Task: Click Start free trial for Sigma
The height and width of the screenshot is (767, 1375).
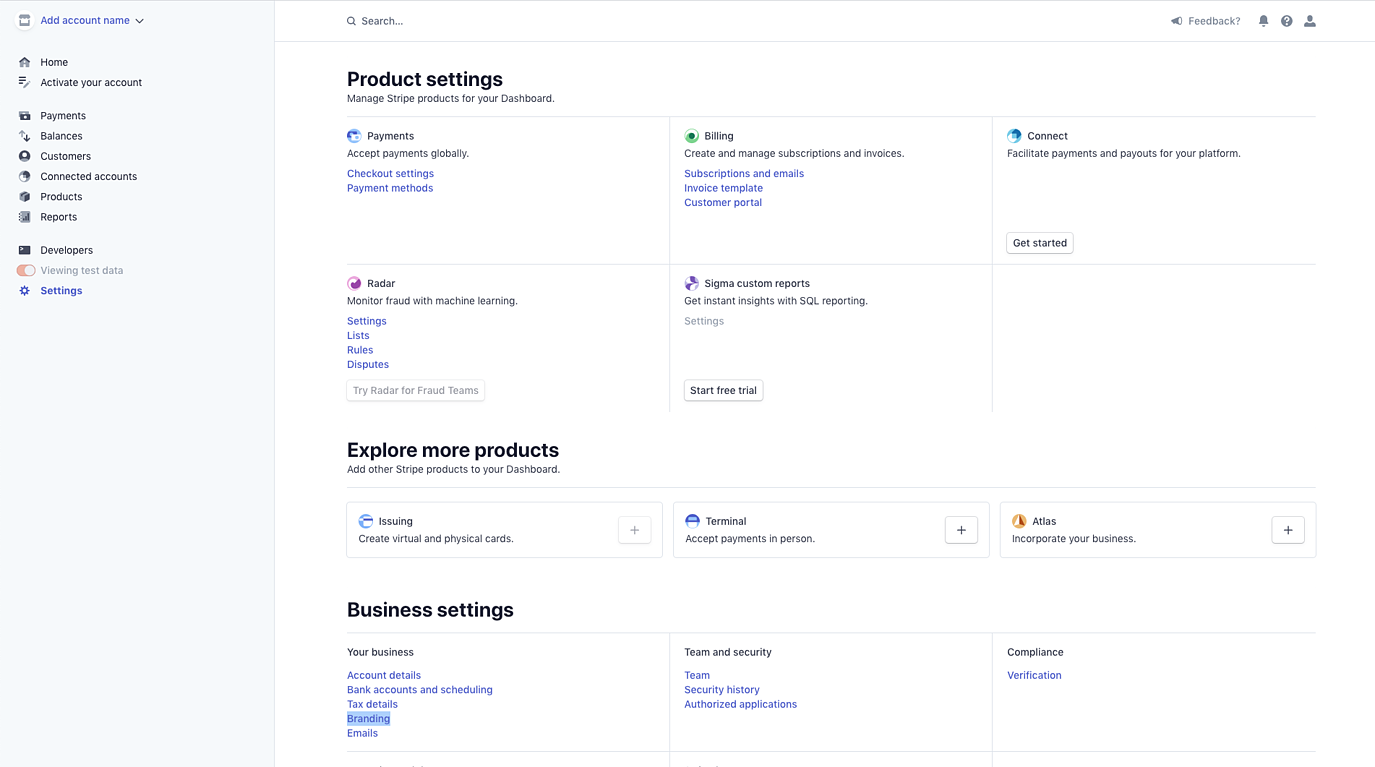Action: [x=723, y=390]
